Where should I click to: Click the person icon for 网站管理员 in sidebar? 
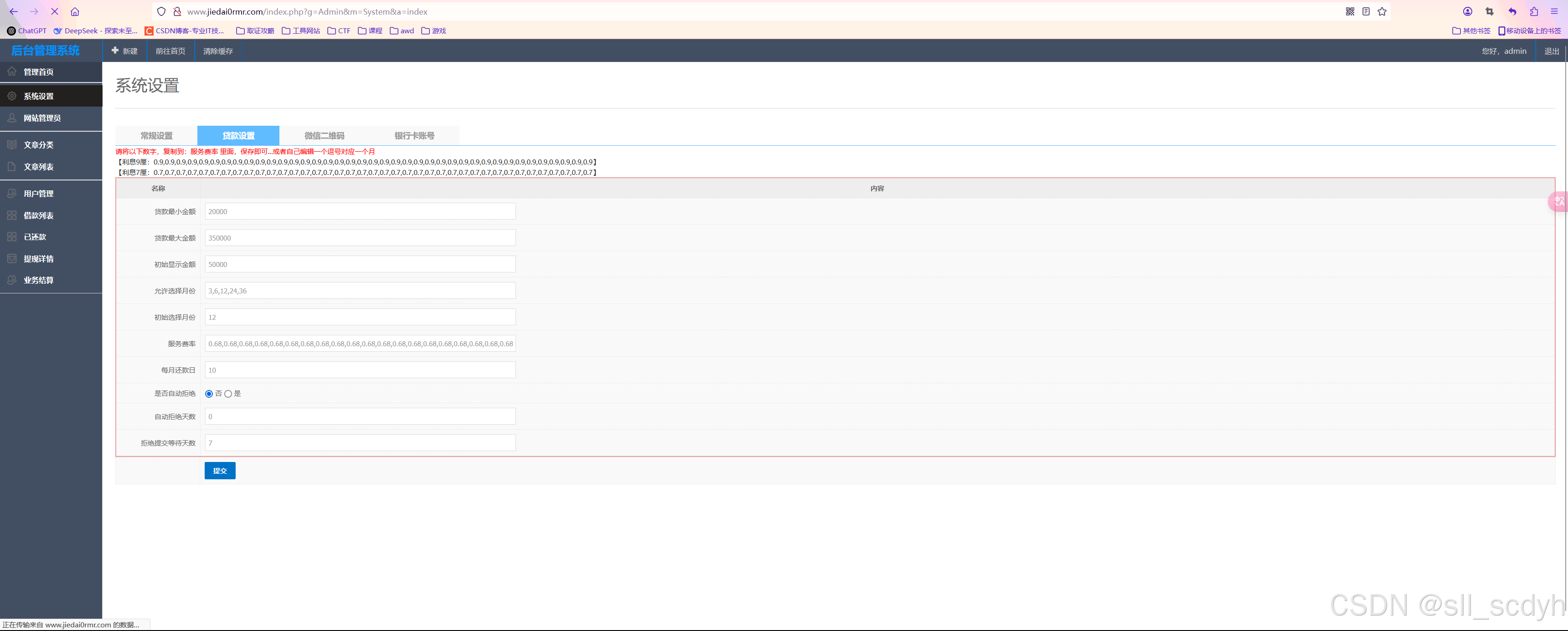(12, 118)
